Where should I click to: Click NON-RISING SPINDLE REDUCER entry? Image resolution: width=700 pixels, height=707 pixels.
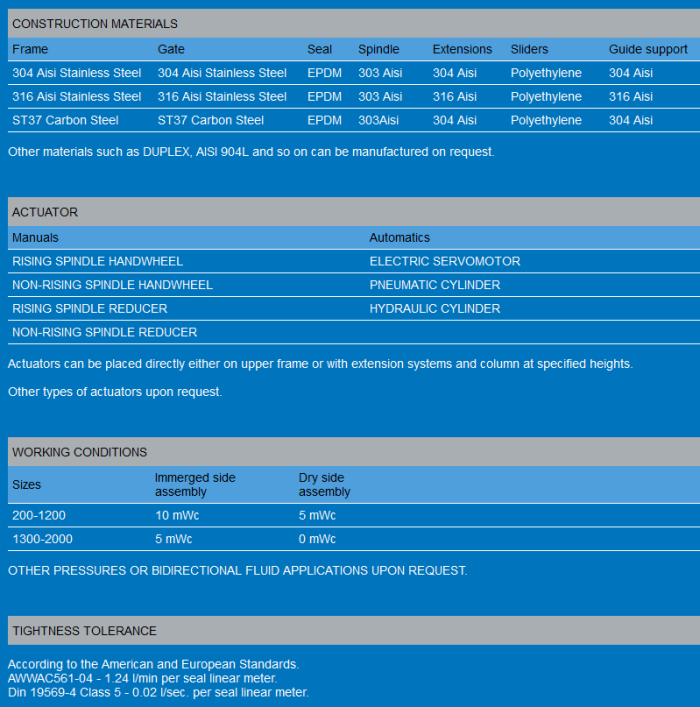tap(104, 332)
